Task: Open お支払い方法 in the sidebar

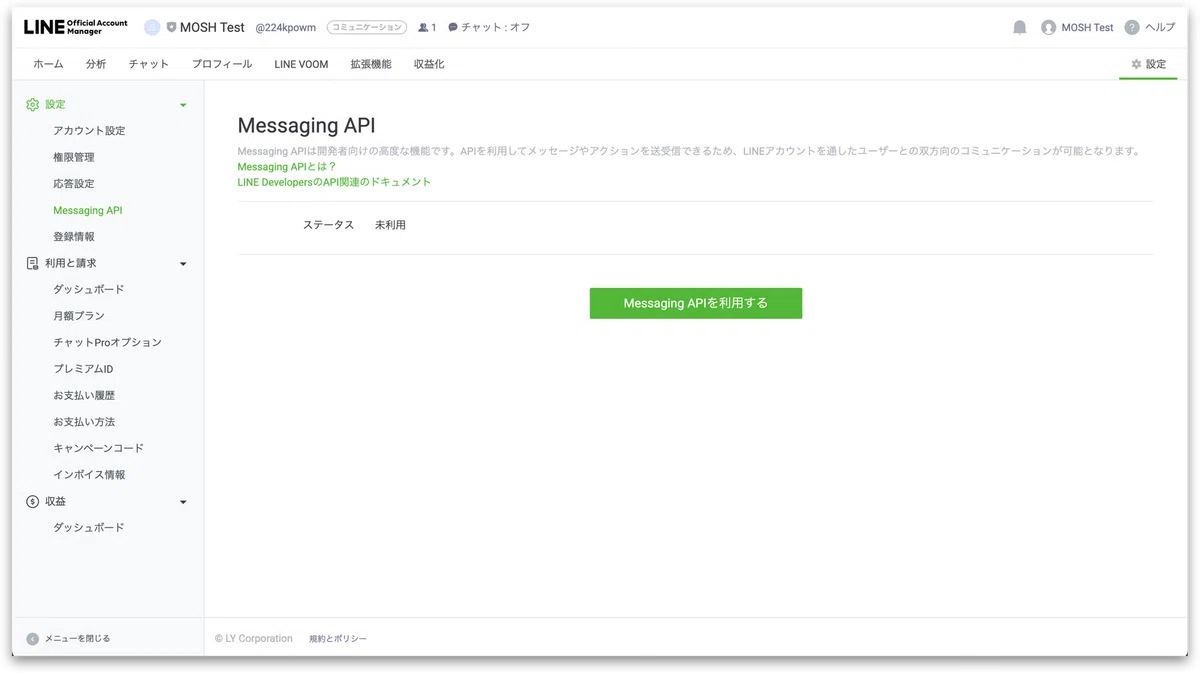Action: tap(84, 422)
